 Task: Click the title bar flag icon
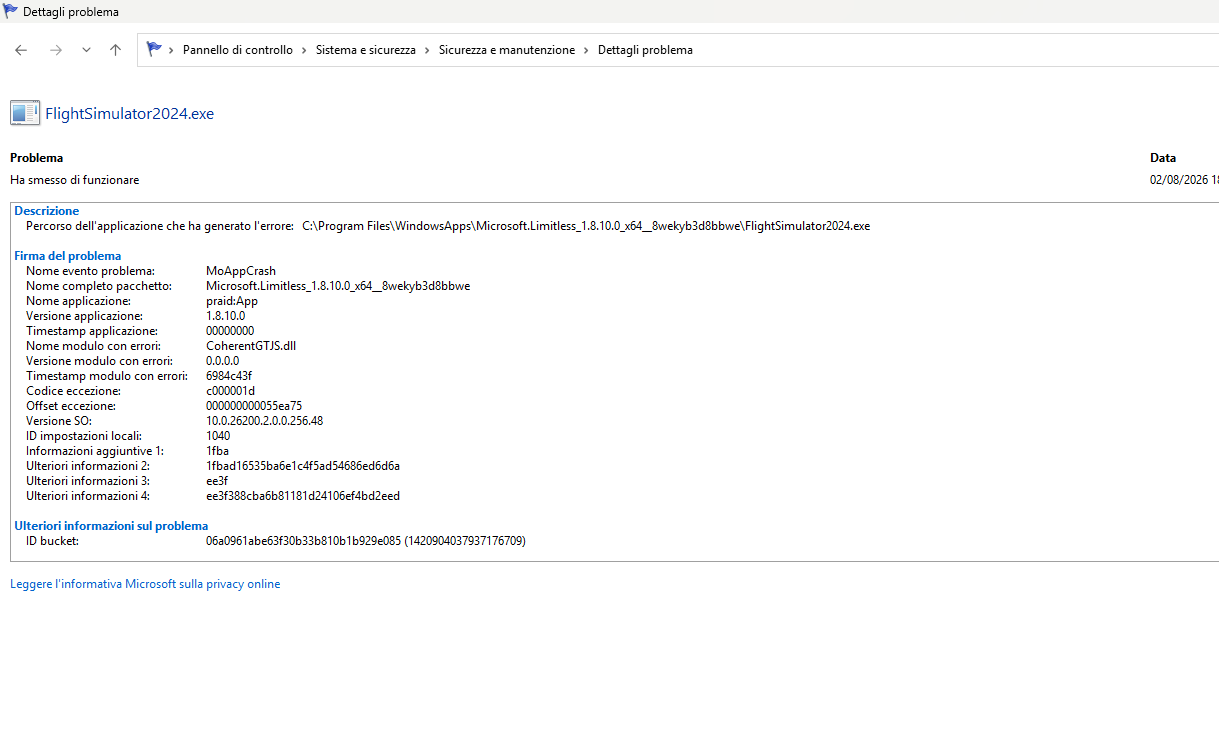(x=11, y=11)
